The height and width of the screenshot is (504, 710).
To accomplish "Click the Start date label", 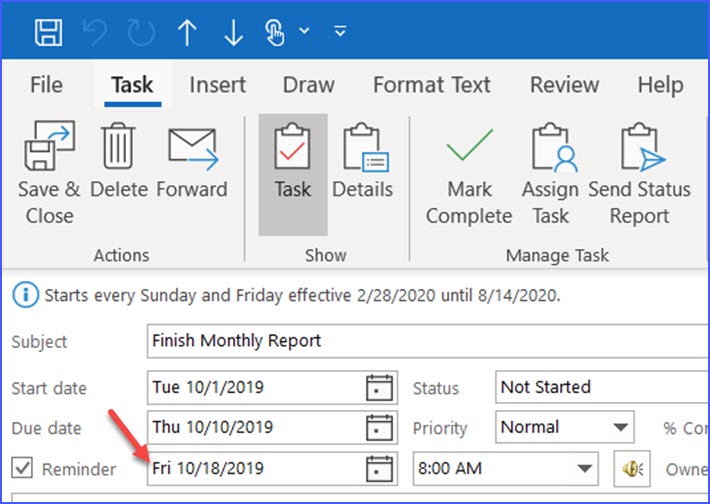I will [x=49, y=389].
